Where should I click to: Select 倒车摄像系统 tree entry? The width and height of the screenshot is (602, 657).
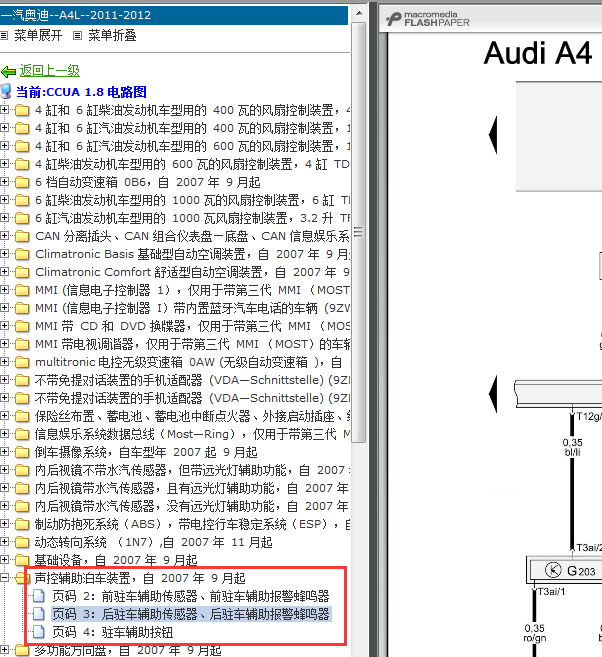[x=146, y=452]
